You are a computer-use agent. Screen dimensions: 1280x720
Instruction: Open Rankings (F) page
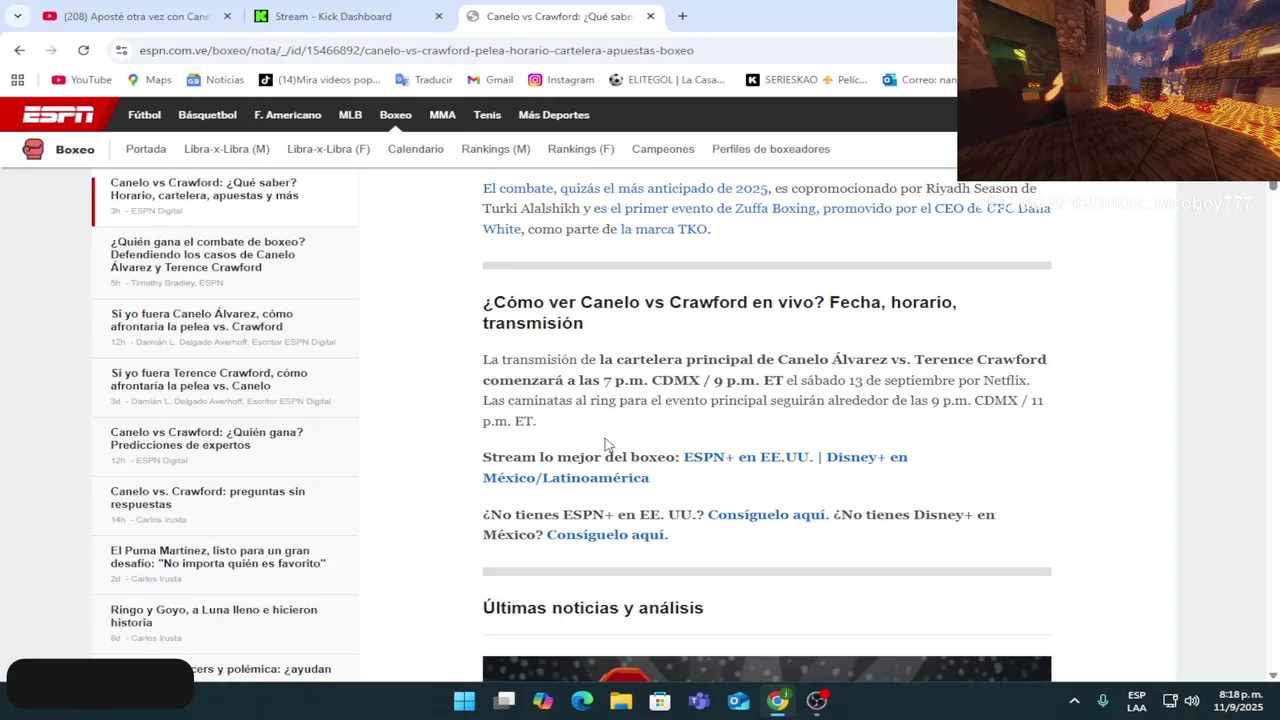click(581, 149)
